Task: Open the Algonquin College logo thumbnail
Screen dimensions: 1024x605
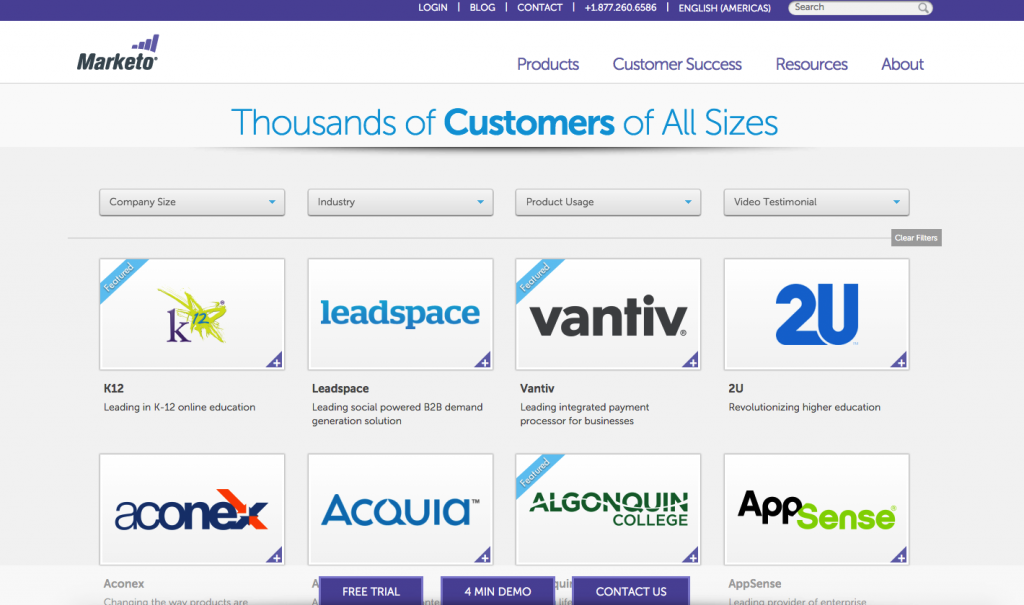Action: [608, 510]
